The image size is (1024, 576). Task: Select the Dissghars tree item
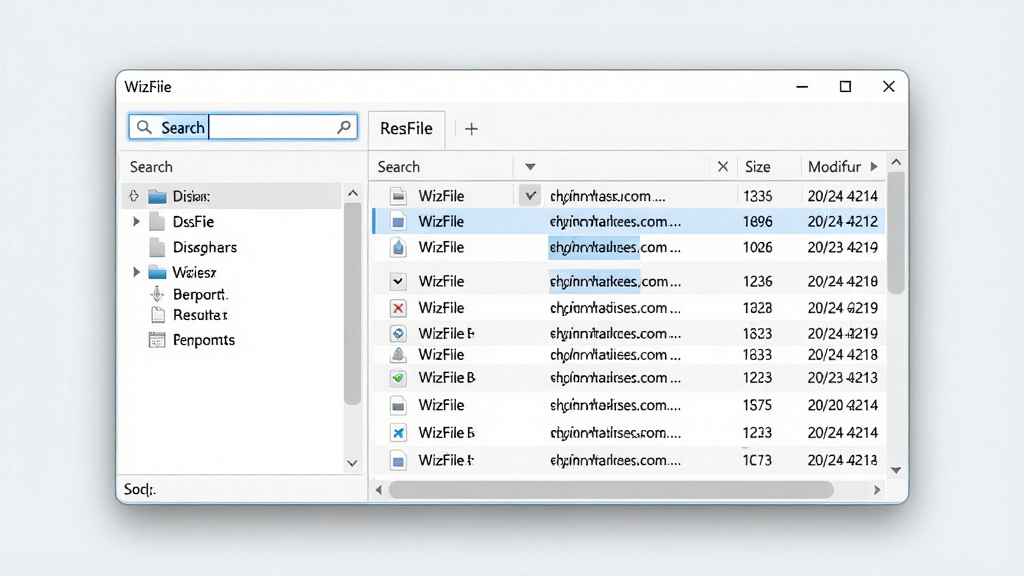tap(204, 247)
